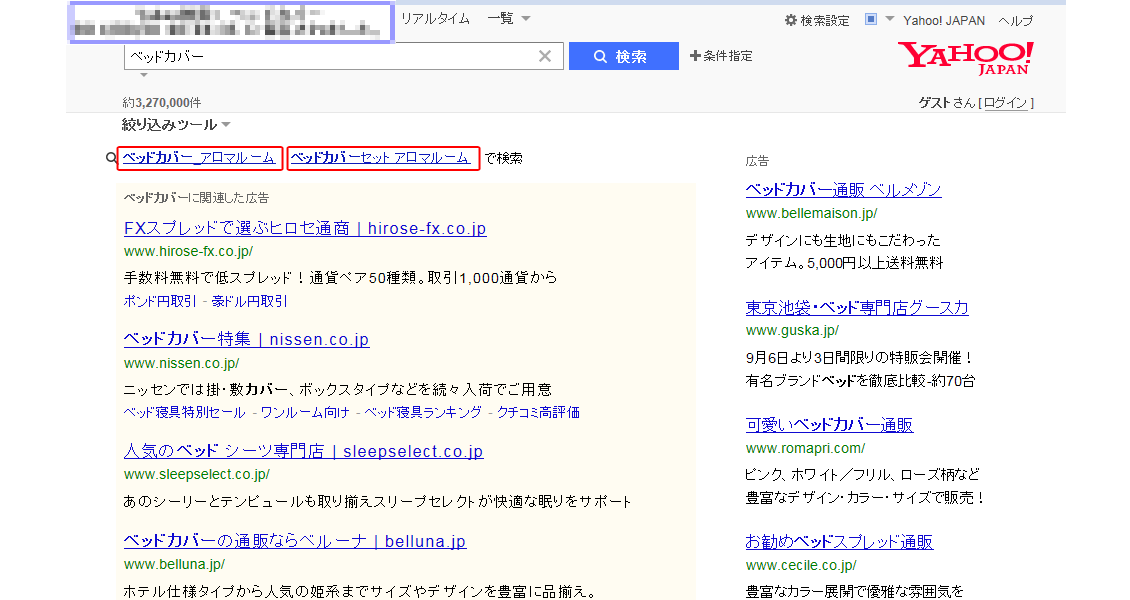This screenshot has width=1130, height=600.
Task: Click the www.belluna.jp/ URL
Action: 174,564
